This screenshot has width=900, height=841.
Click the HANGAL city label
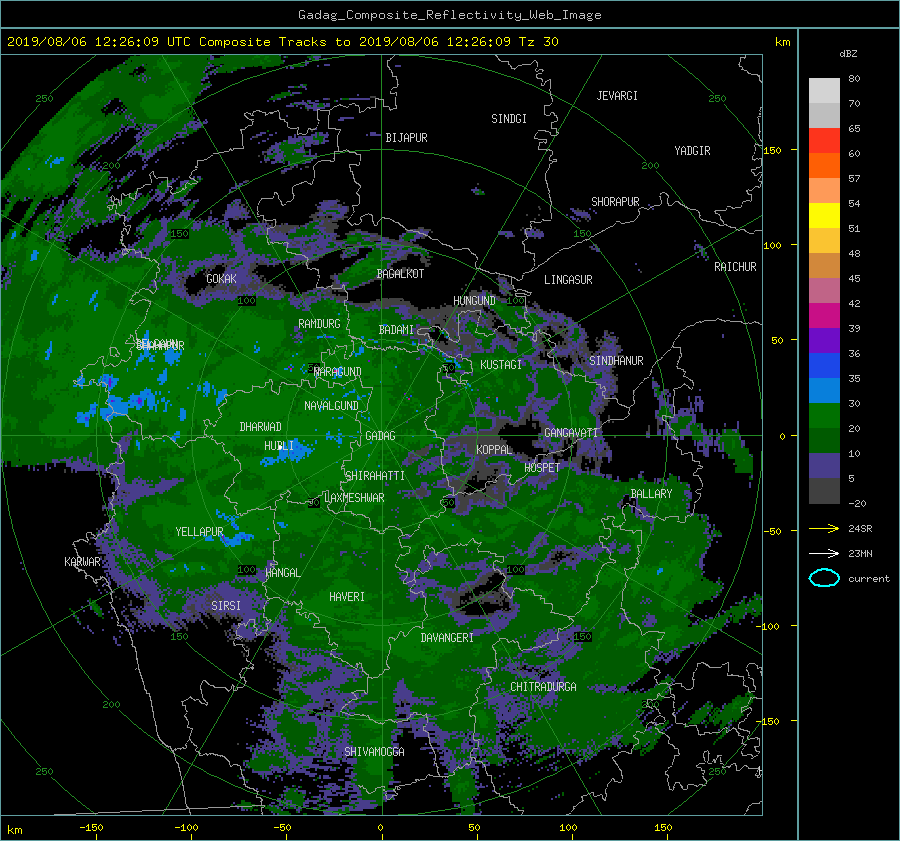click(x=282, y=573)
